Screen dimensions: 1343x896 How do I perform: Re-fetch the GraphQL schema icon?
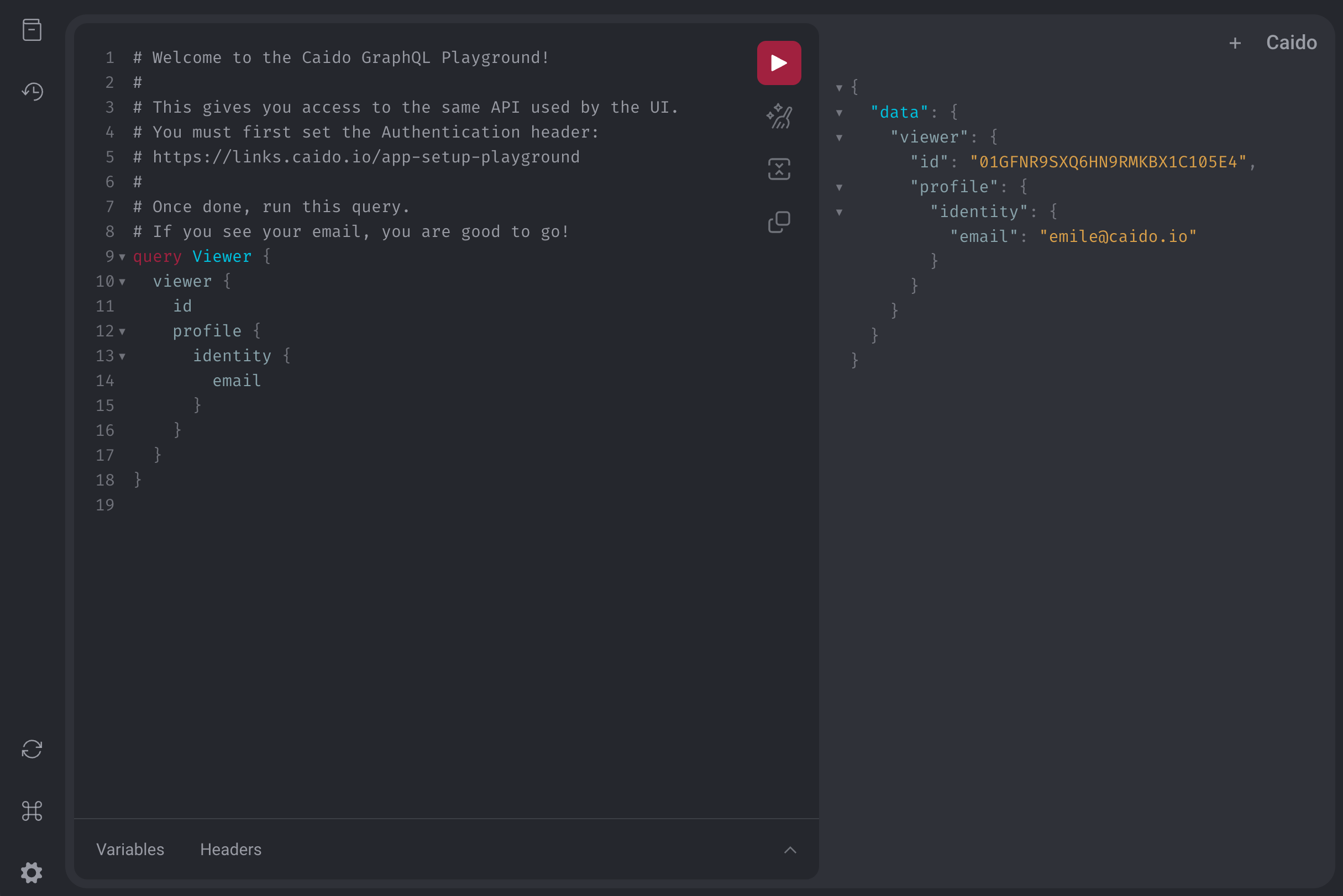pyautogui.click(x=32, y=749)
